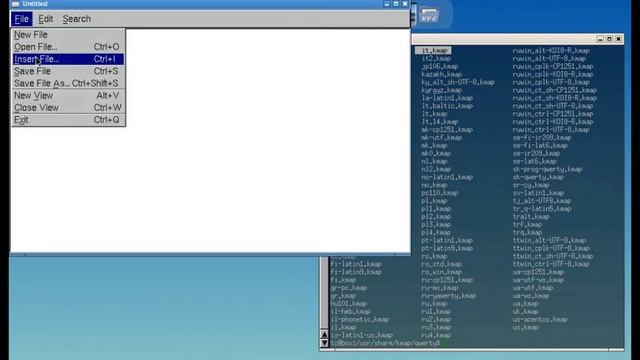Click the XFE file manager desktop icon
The height and width of the screenshot is (360, 640).
429,16
